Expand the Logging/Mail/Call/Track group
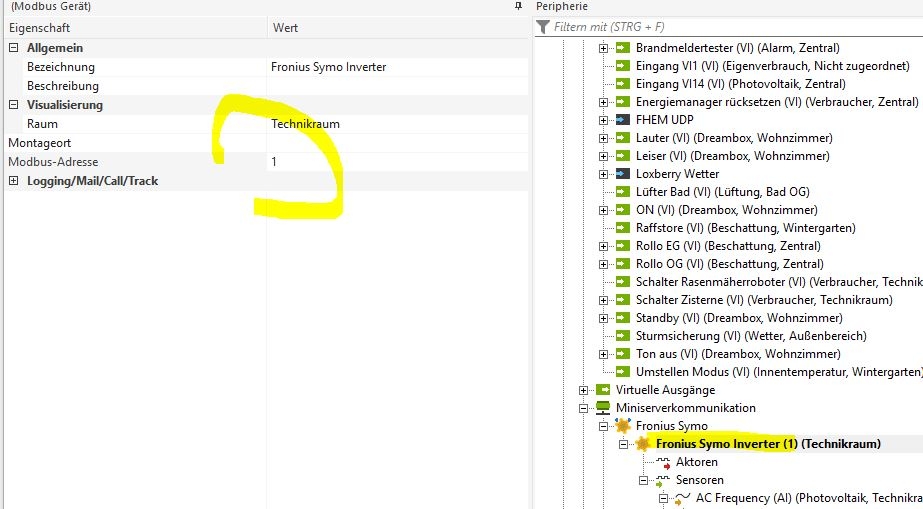This screenshot has height=509, width=923. click(x=14, y=181)
